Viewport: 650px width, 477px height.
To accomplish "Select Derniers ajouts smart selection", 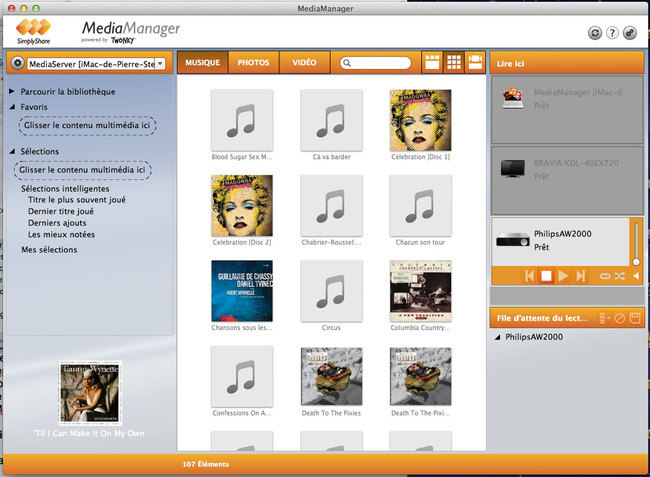I will click(57, 223).
